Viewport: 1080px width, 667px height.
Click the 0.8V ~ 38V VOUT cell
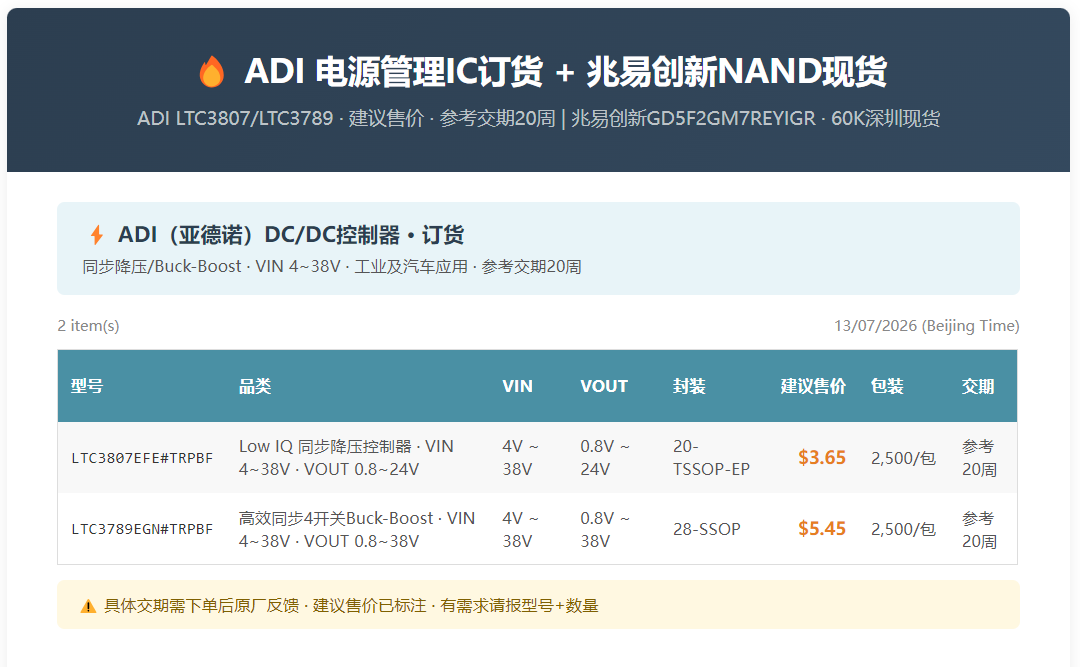pos(605,529)
